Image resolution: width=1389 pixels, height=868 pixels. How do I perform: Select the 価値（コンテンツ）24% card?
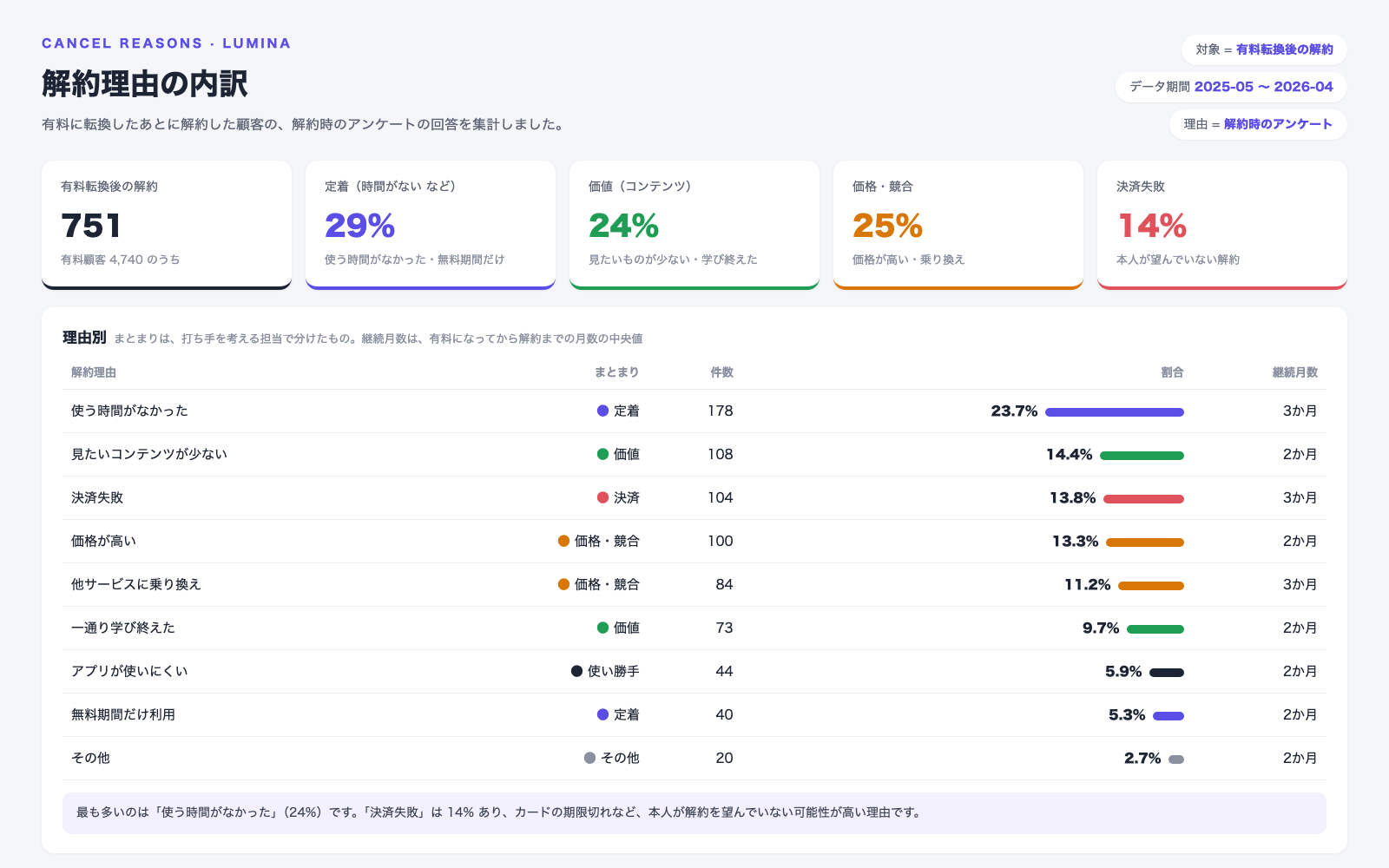click(x=694, y=225)
